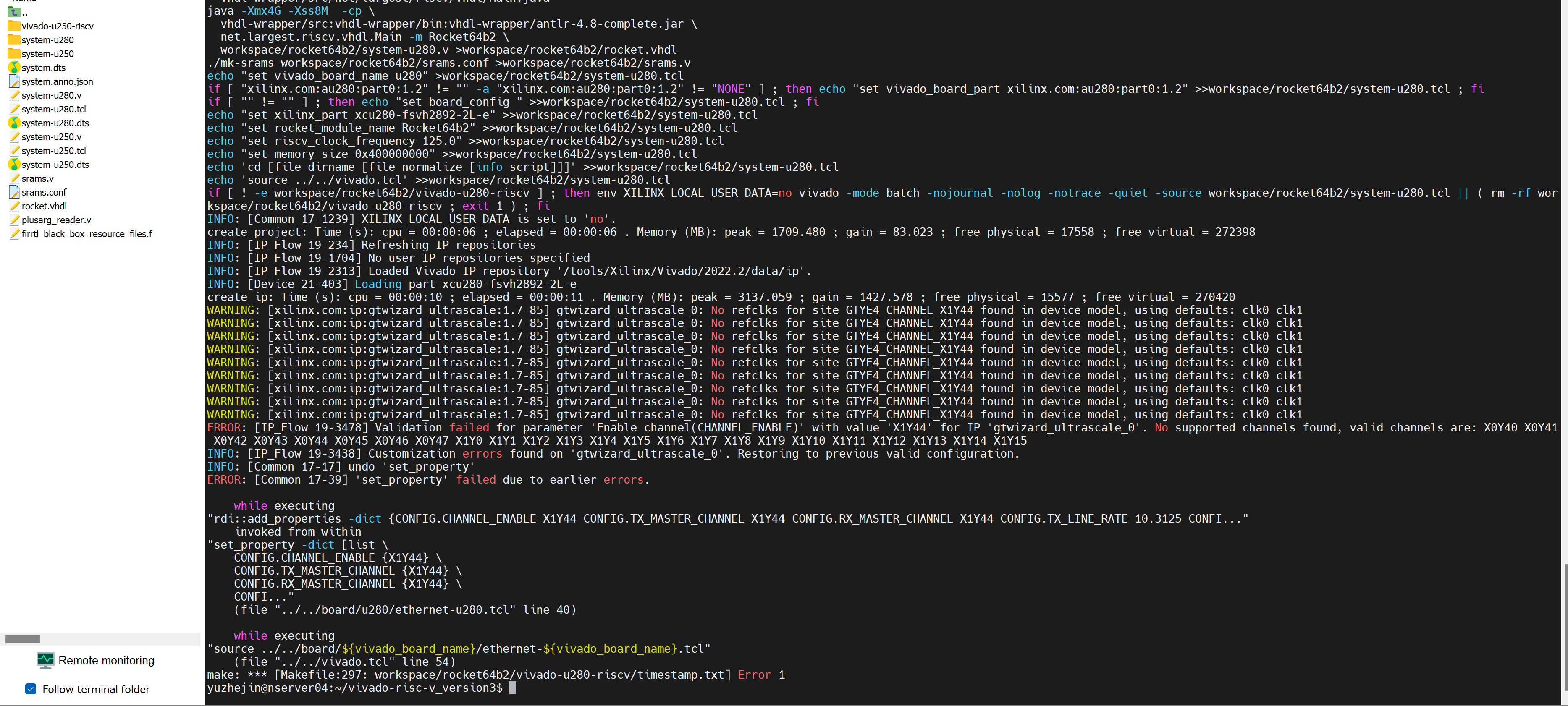Select the system-u250.dts music-note icon
This screenshot has width=1568, height=706.
pyautogui.click(x=14, y=165)
